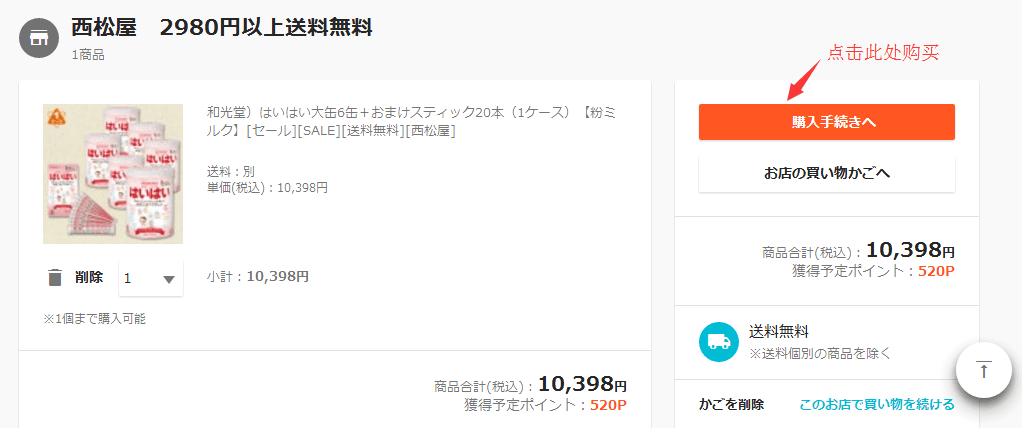Open the はいはい milk product thumbnail

(113, 174)
